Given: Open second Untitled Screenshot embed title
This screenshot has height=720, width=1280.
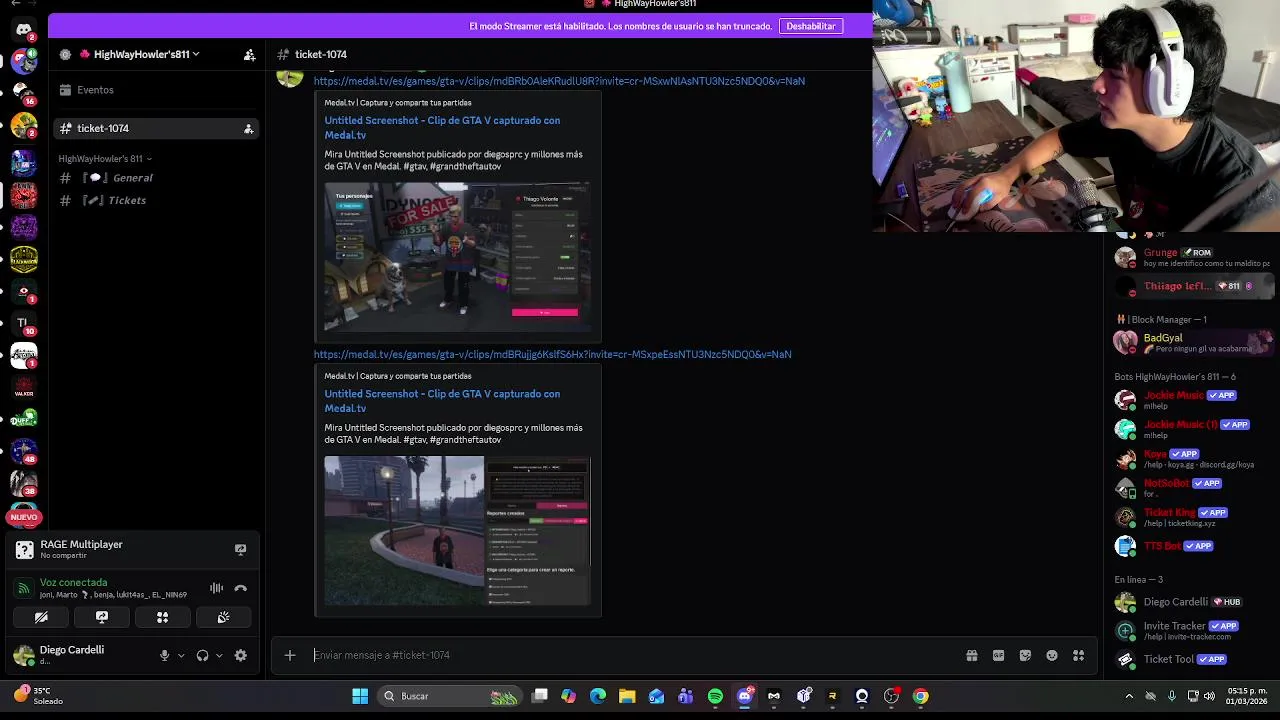Looking at the screenshot, I should click(442, 400).
